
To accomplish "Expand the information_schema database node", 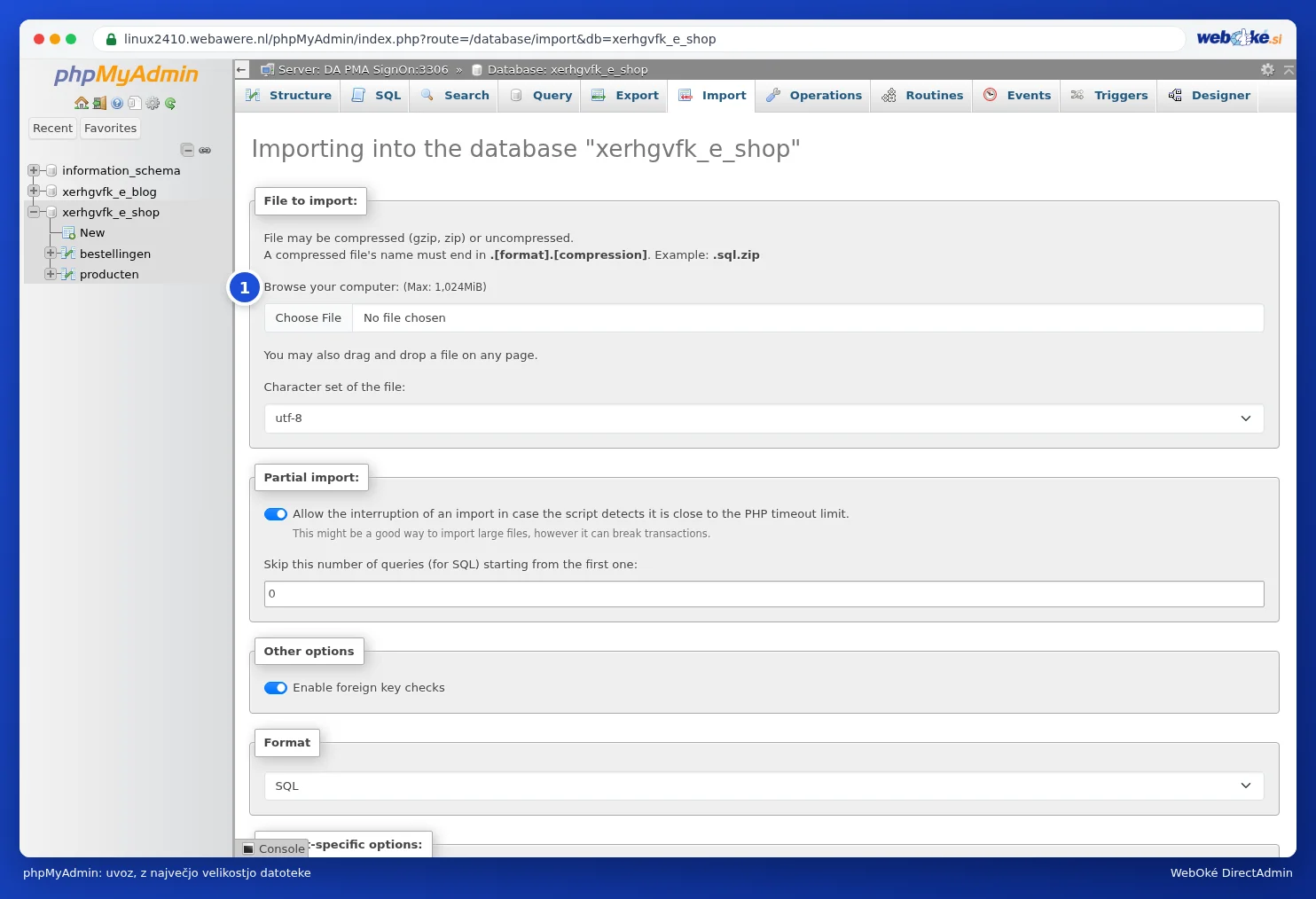I will pyautogui.click(x=34, y=170).
